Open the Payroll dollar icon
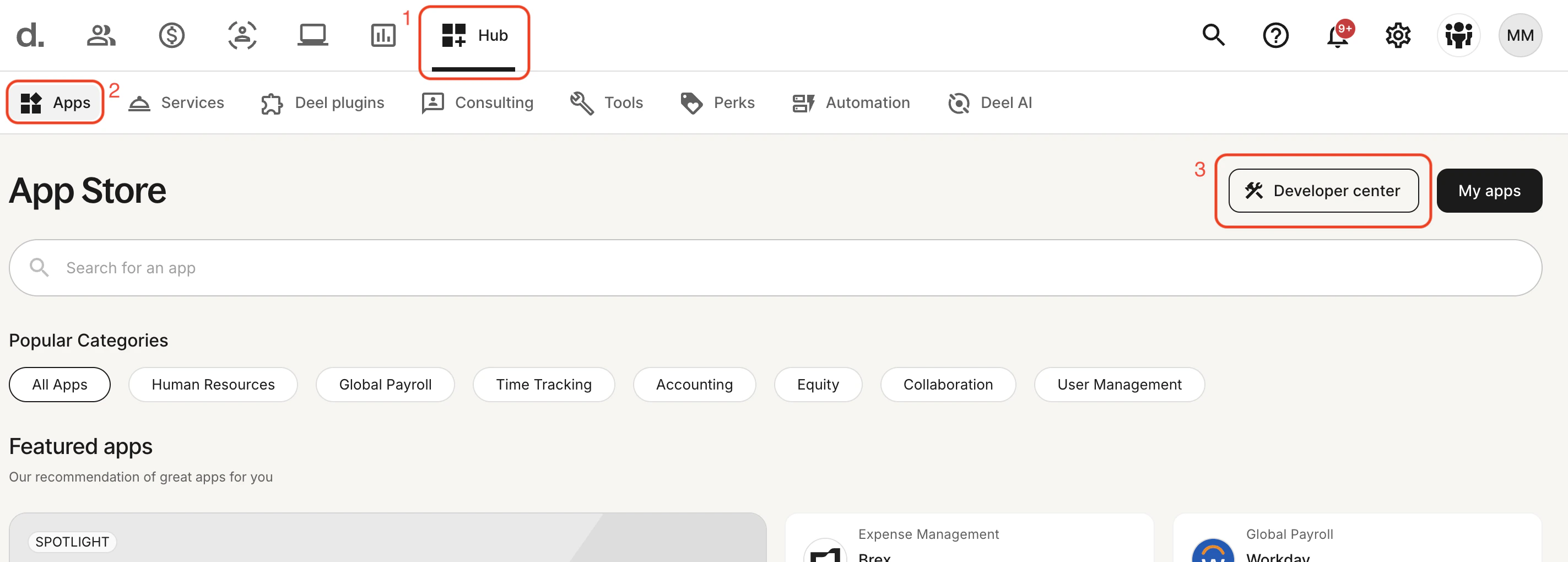 pyautogui.click(x=171, y=35)
